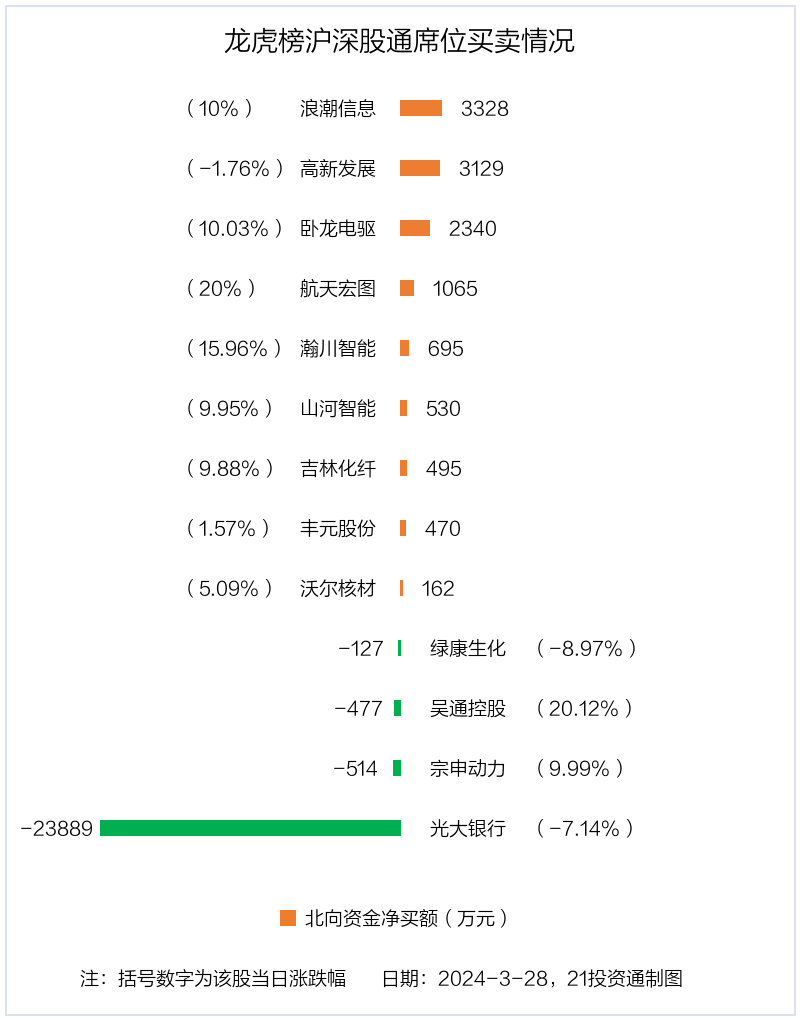Image resolution: width=800 pixels, height=1020 pixels.
Task: Select the 航天宏图 stock label
Action: 338,288
